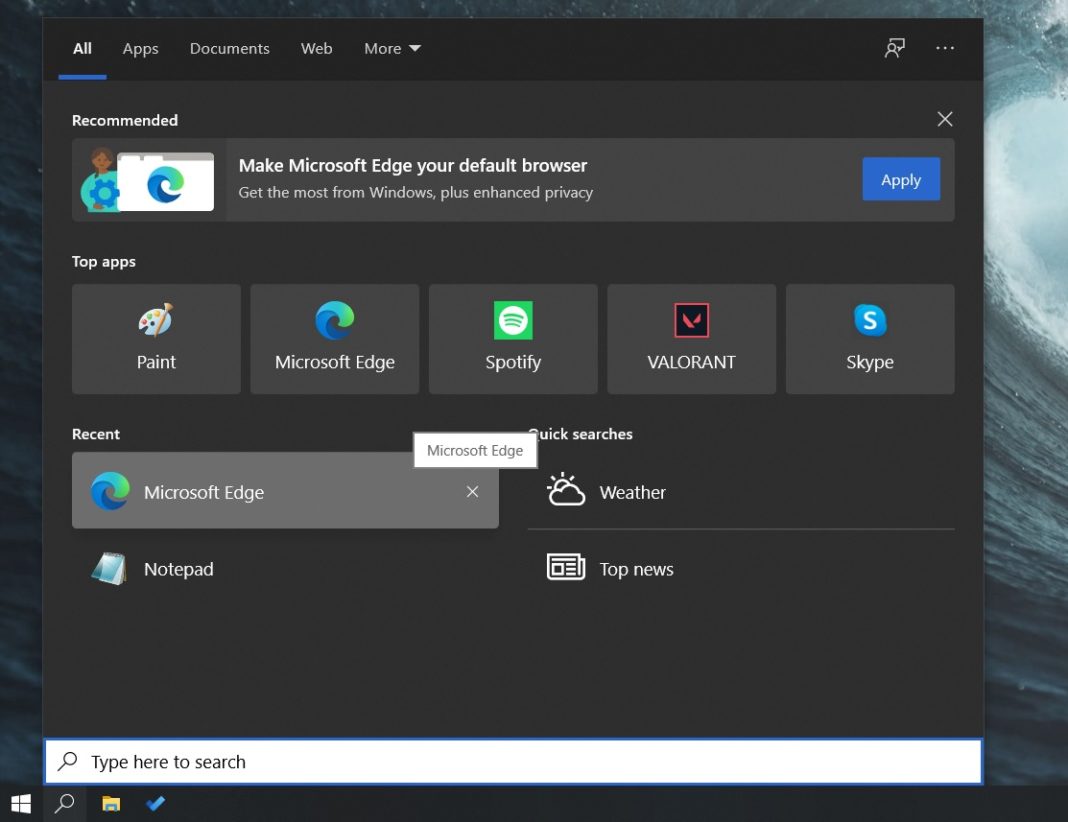This screenshot has height=822, width=1068.
Task: Open the ellipsis options menu
Action: point(944,48)
